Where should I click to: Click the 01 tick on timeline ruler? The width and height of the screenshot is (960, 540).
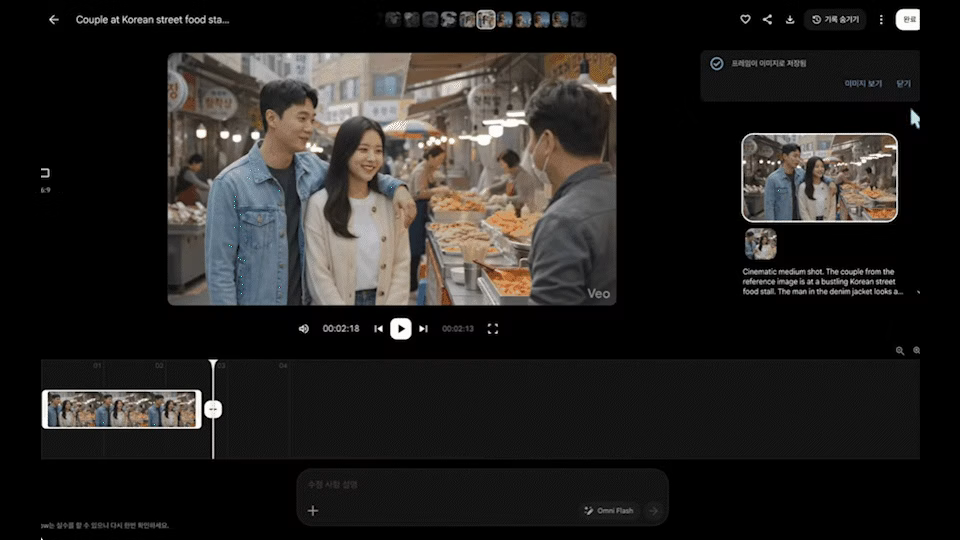point(97,366)
